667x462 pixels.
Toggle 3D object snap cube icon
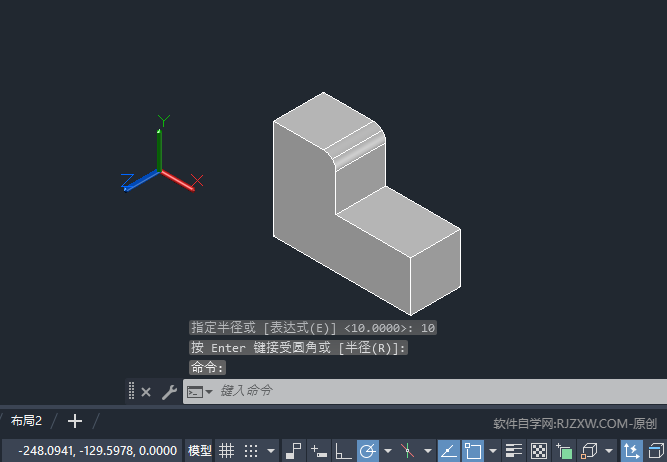[589, 451]
